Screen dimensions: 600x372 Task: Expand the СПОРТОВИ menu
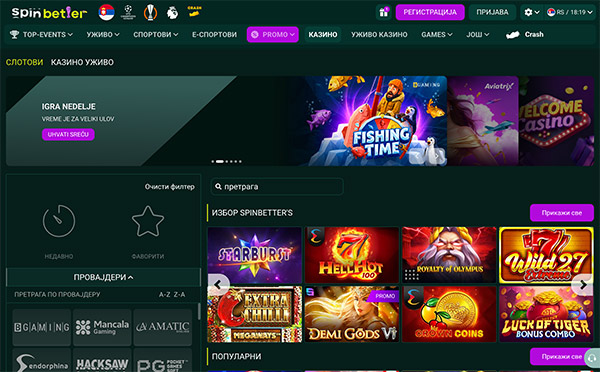[x=156, y=34]
